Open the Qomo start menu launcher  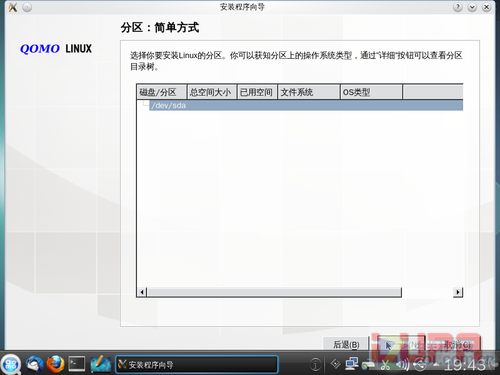(x=11, y=364)
